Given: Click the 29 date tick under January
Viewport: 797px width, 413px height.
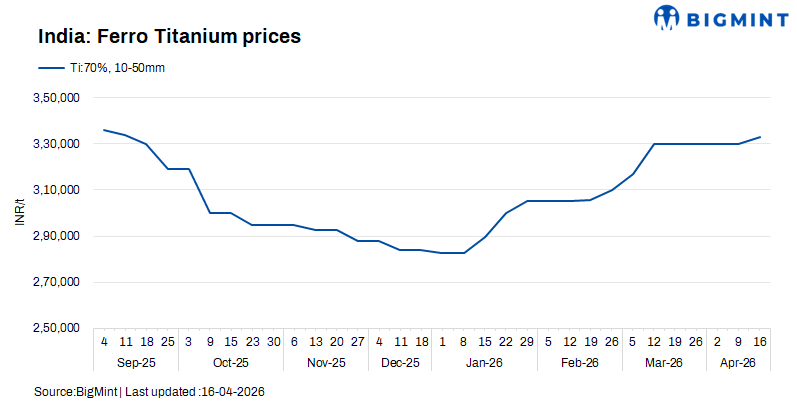Looking at the screenshot, I should tap(527, 342).
